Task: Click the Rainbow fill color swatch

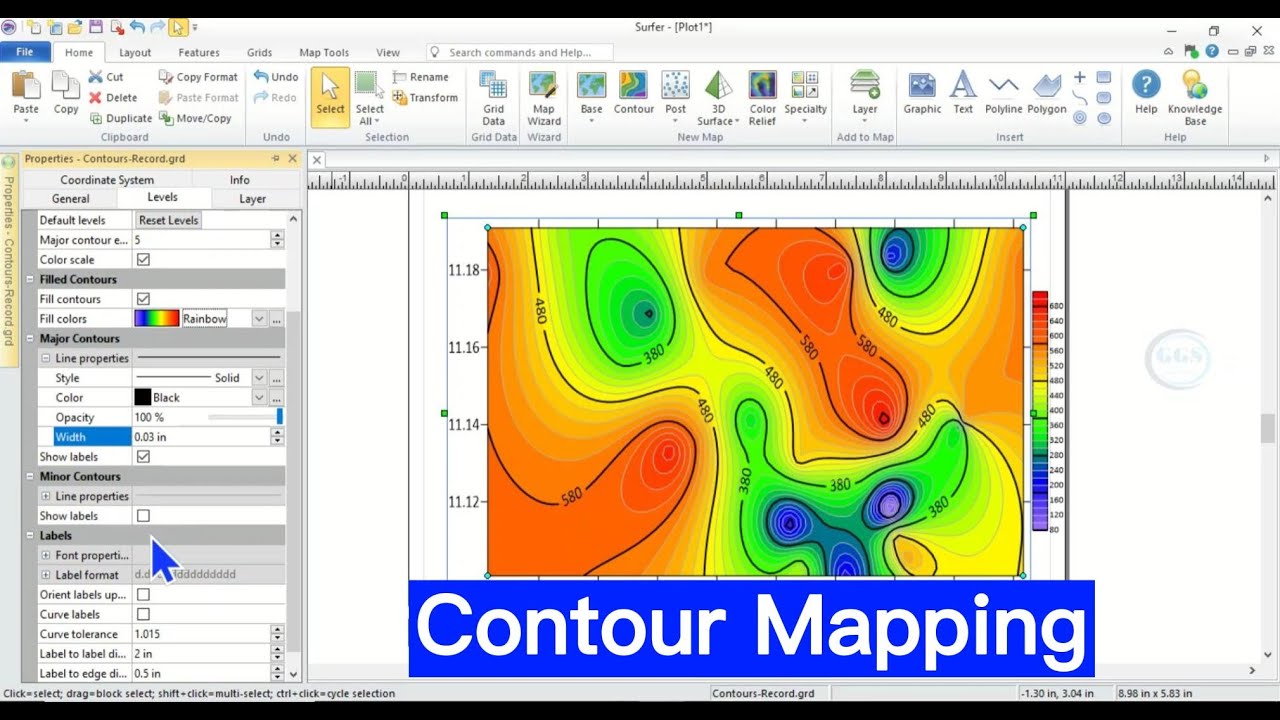Action: [x=157, y=319]
